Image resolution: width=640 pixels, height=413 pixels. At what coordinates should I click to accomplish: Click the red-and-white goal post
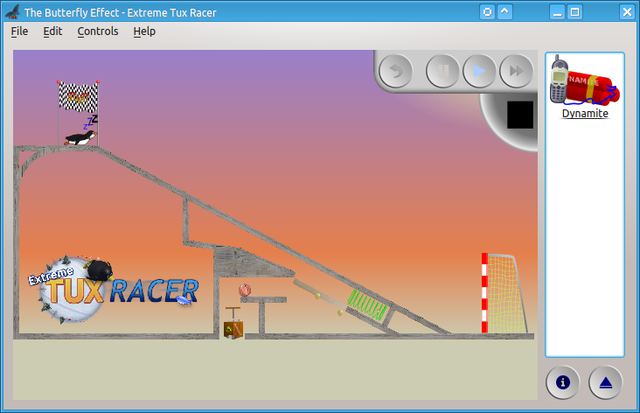pos(484,293)
